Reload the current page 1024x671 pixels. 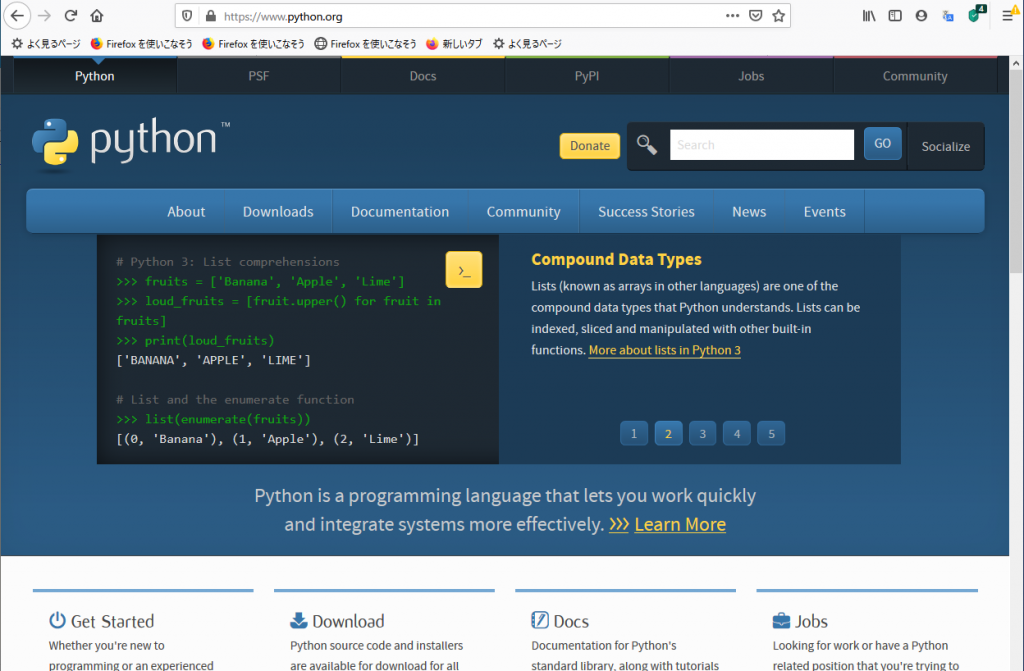71,16
